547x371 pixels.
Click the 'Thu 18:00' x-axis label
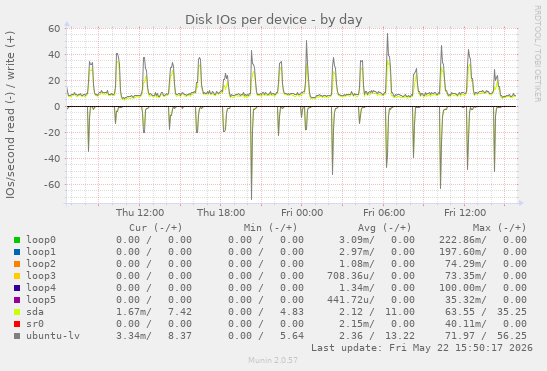(x=221, y=213)
